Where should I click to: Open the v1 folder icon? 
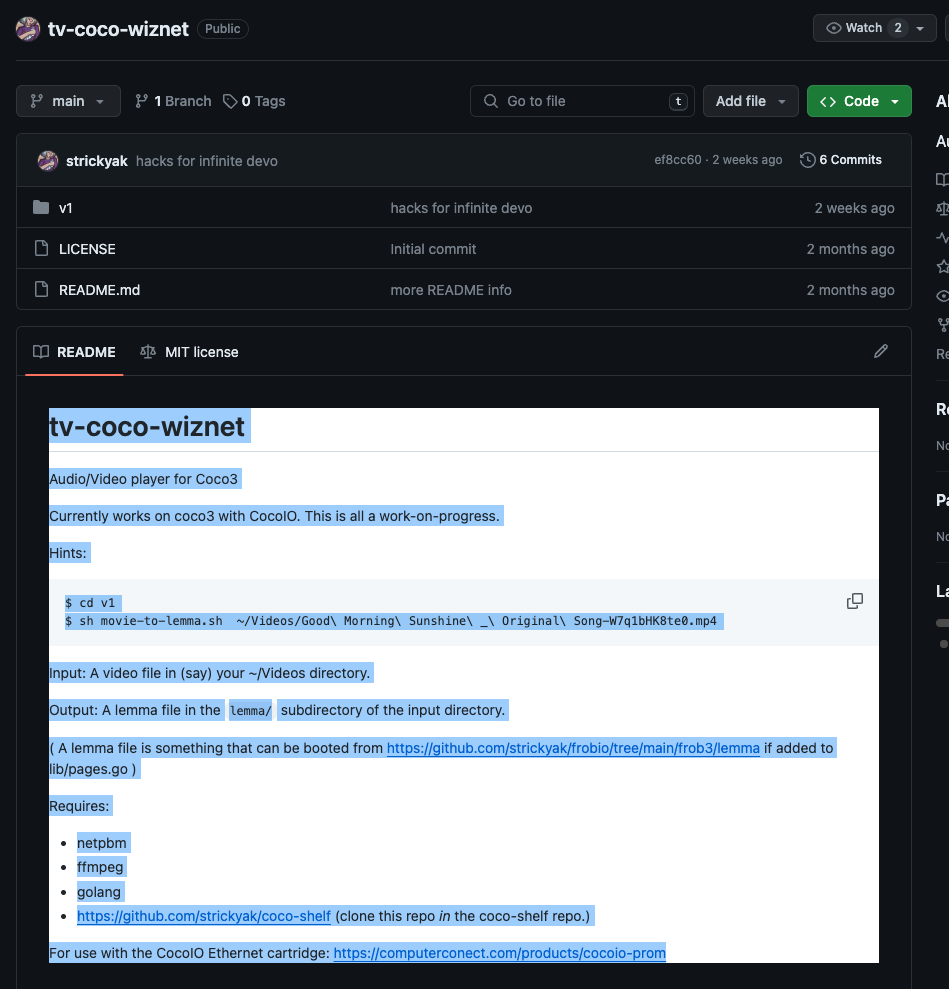click(41, 208)
